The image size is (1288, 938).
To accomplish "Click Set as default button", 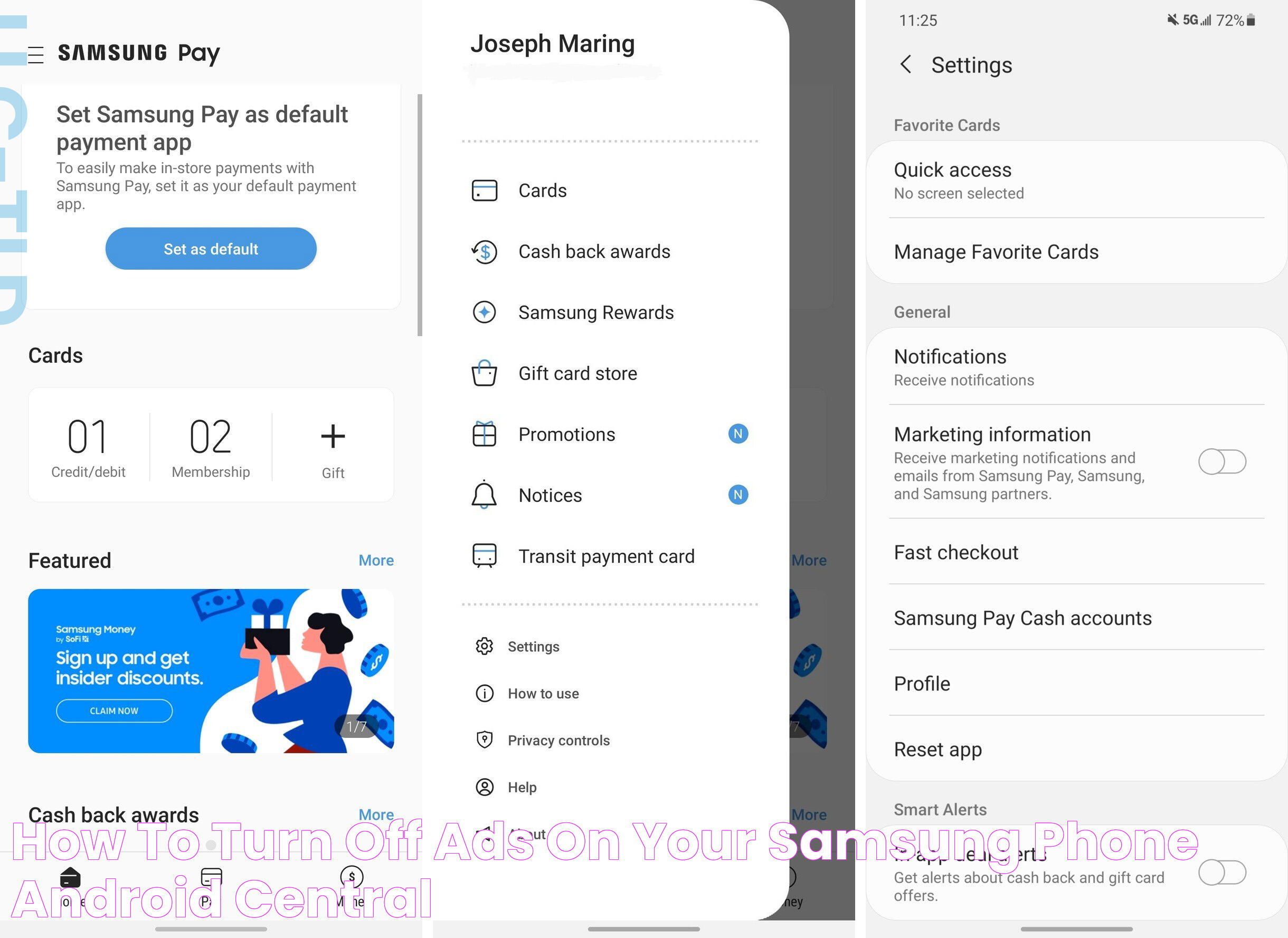I will point(210,248).
